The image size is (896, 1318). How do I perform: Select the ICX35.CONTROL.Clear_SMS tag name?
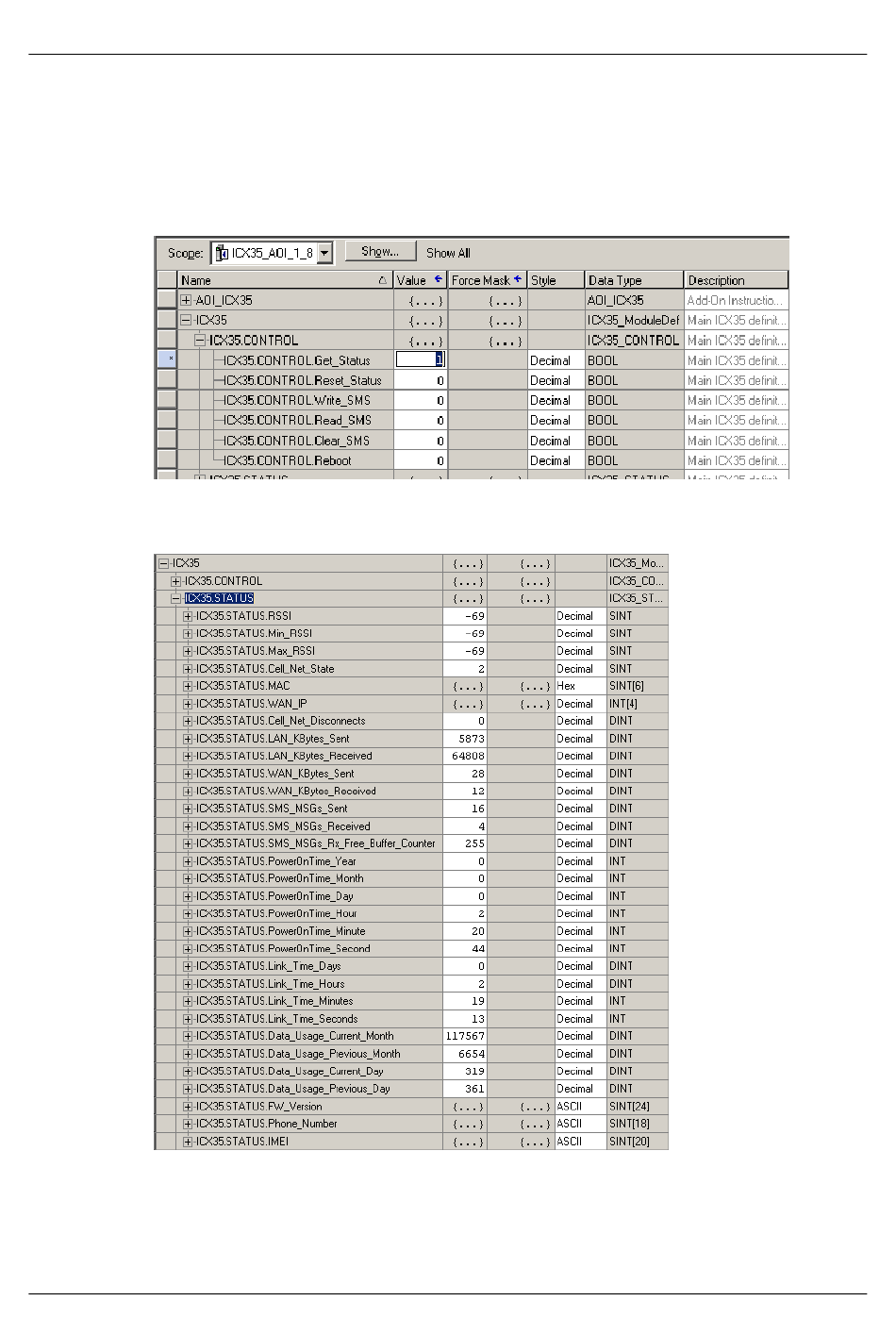[x=296, y=441]
